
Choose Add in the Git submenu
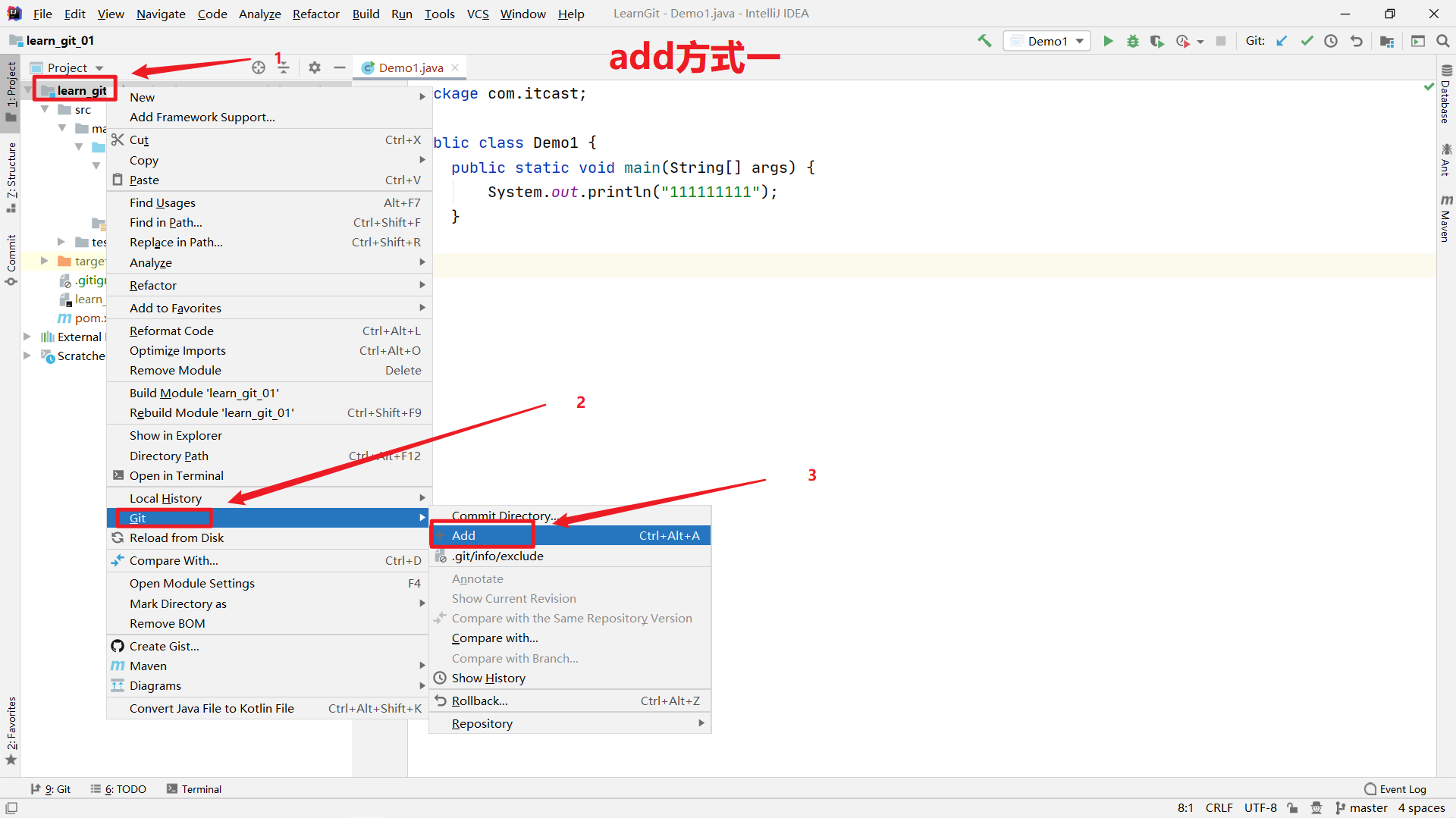(570, 535)
